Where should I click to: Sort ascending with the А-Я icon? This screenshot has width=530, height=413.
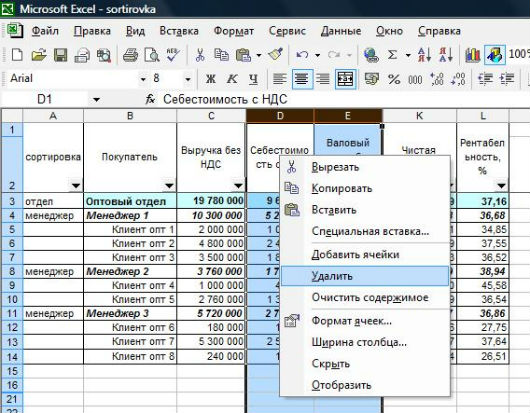tap(424, 54)
